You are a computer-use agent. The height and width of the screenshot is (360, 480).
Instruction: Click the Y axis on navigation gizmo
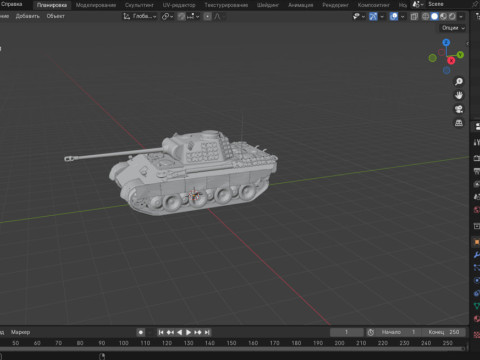coord(460,55)
